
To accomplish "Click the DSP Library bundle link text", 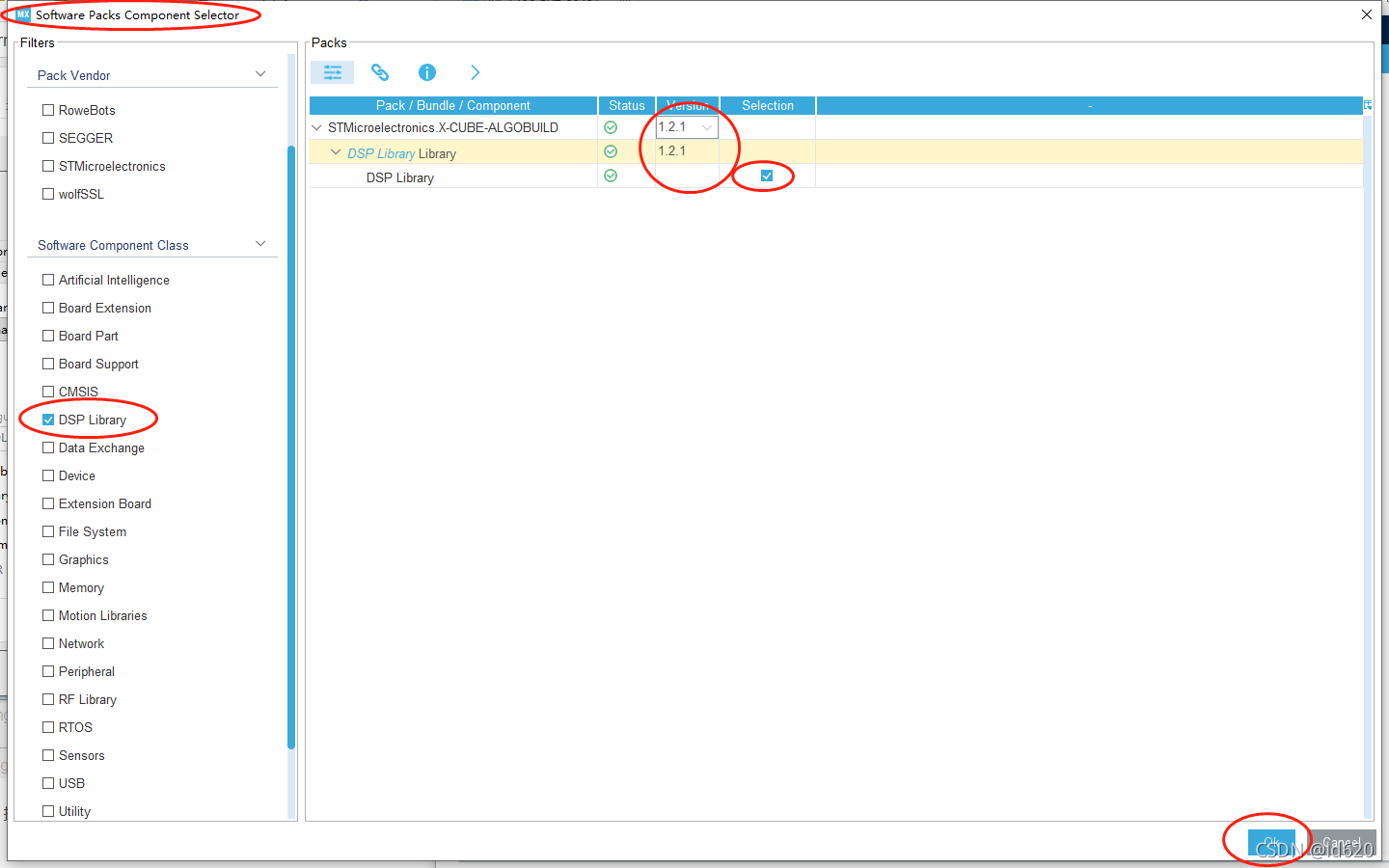I will [381, 153].
